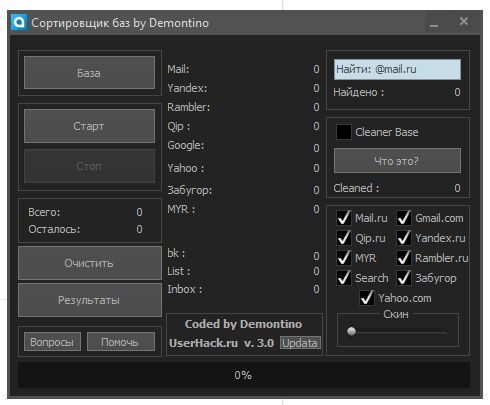
Task: Open the Результаты button
Action: tap(90, 300)
